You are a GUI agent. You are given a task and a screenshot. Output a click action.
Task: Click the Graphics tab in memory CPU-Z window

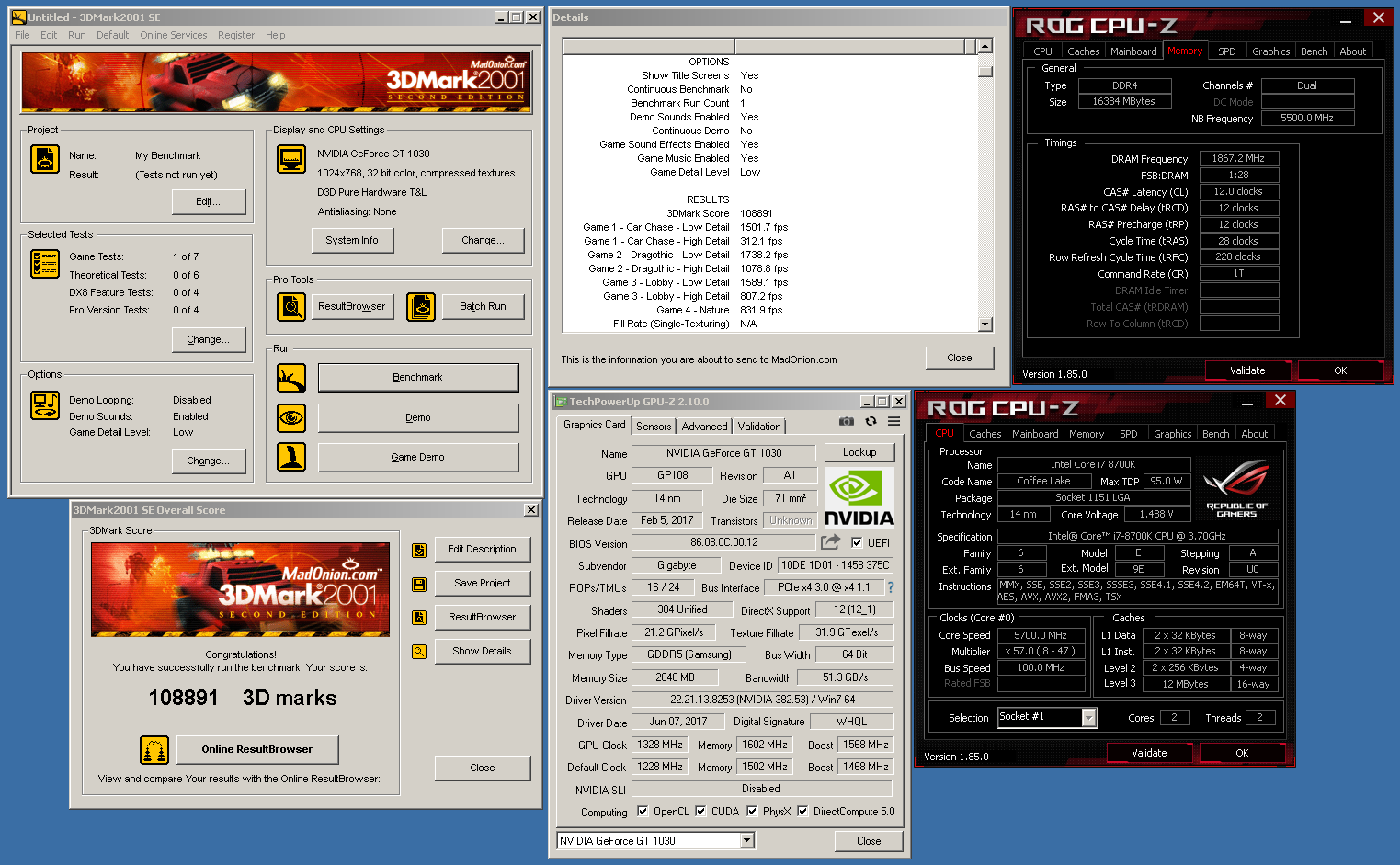pyautogui.click(x=1270, y=51)
